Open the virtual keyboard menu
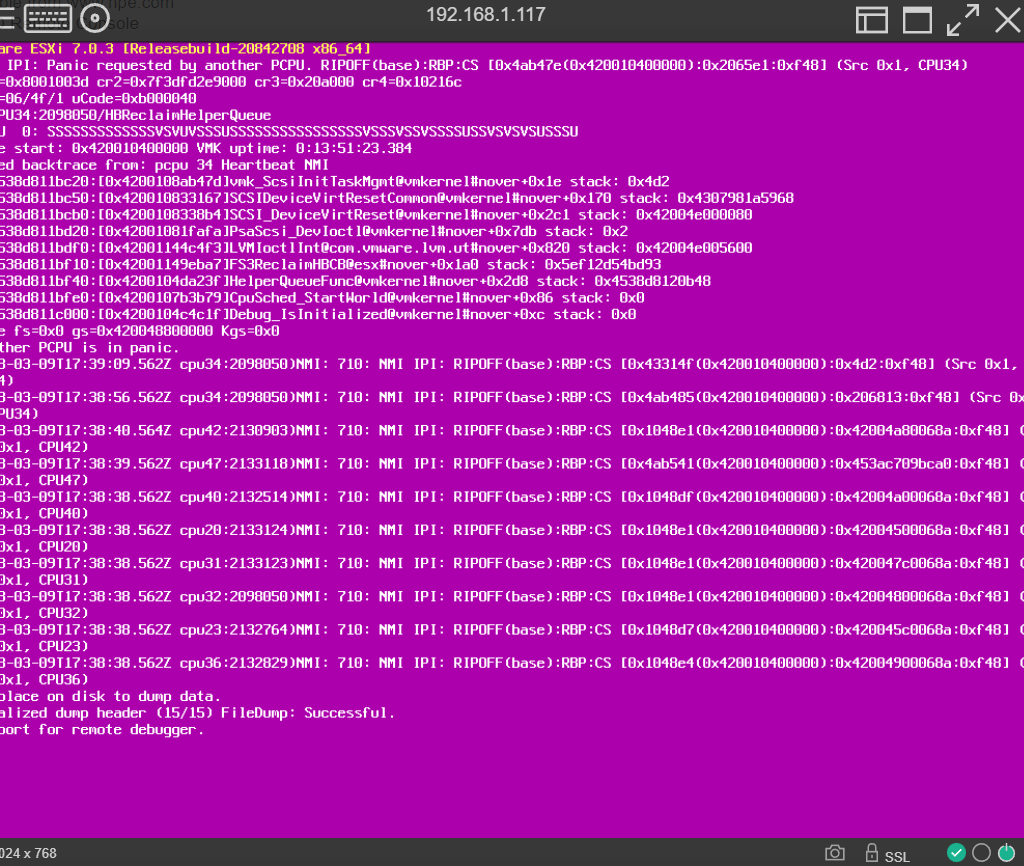Image resolution: width=1024 pixels, height=866 pixels. [x=48, y=18]
